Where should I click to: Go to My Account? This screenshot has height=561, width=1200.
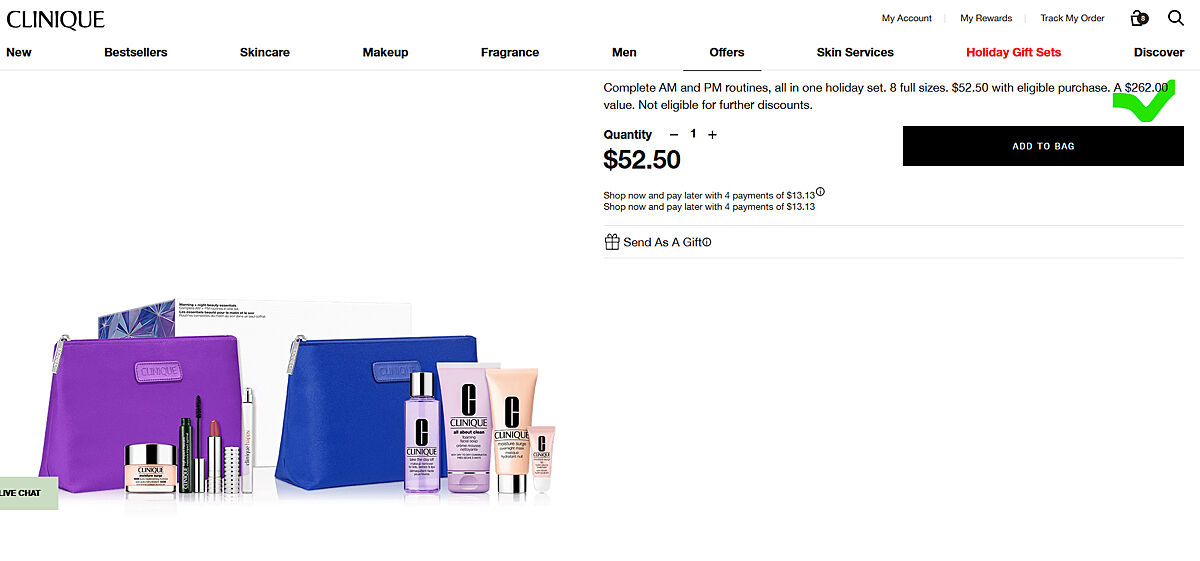pyautogui.click(x=907, y=18)
